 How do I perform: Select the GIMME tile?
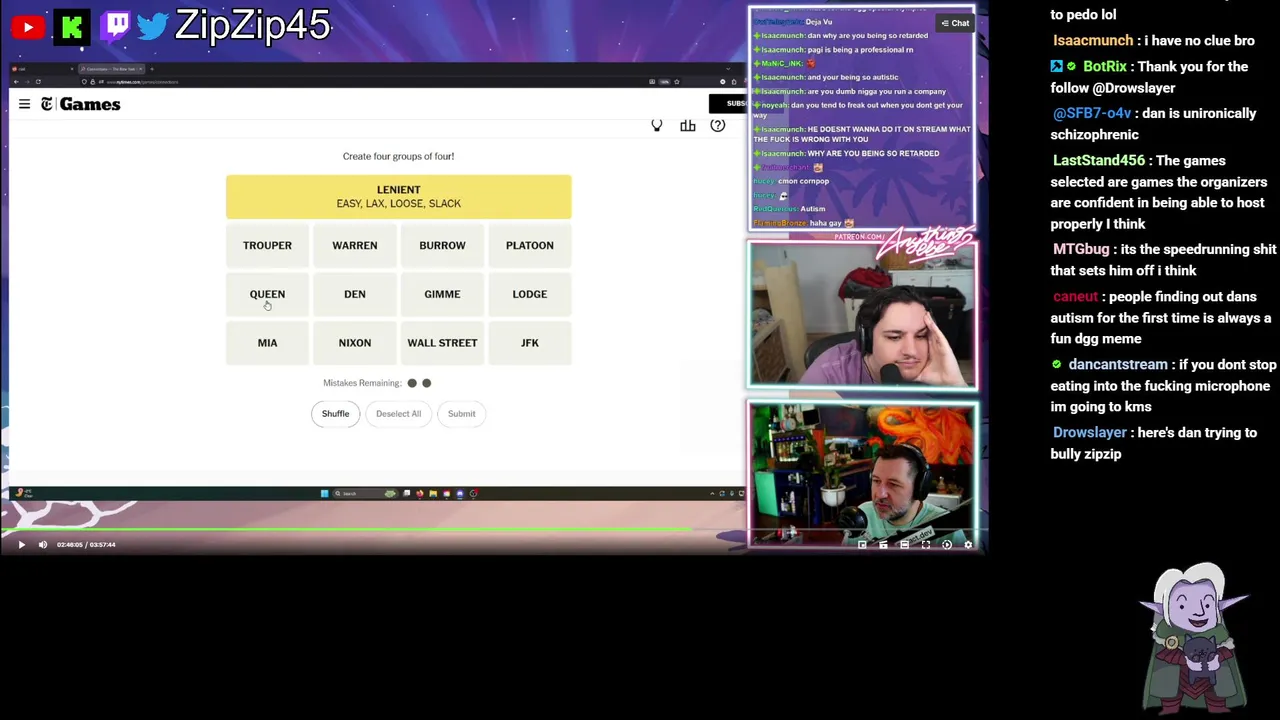(x=442, y=294)
